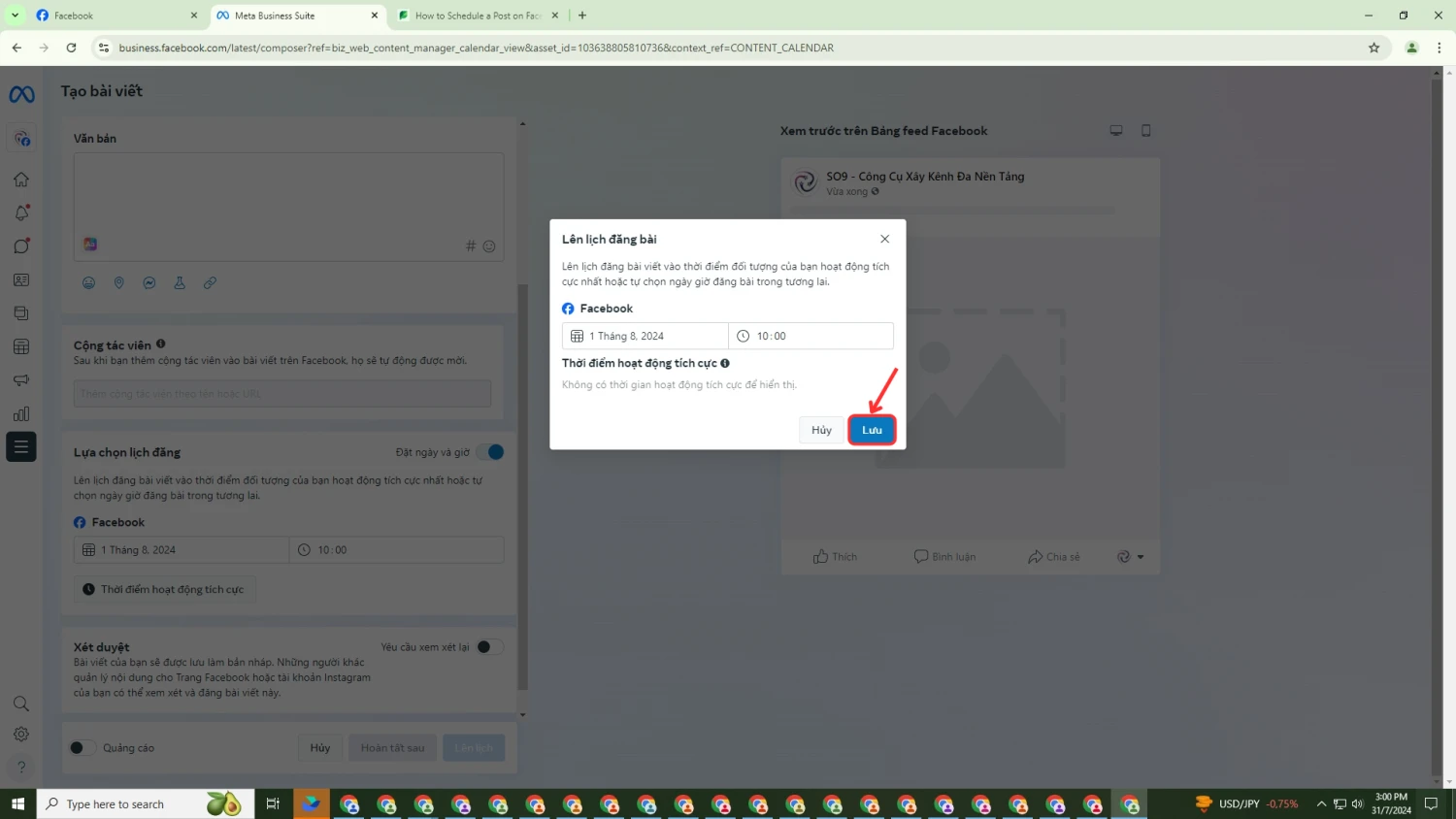1456x819 pixels.
Task: Open the Planner calendar grid icon
Action: [x=21, y=346]
